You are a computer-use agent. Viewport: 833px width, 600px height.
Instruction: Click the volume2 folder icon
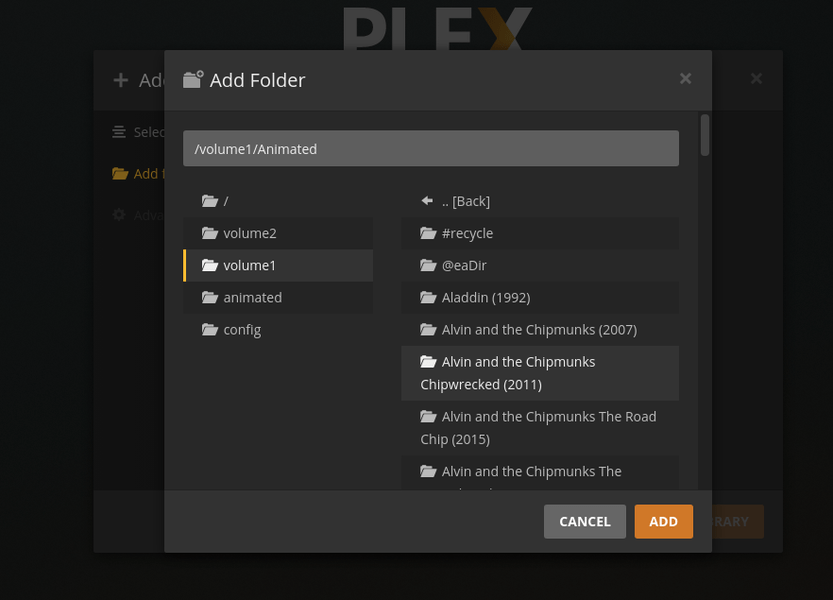[x=210, y=233]
